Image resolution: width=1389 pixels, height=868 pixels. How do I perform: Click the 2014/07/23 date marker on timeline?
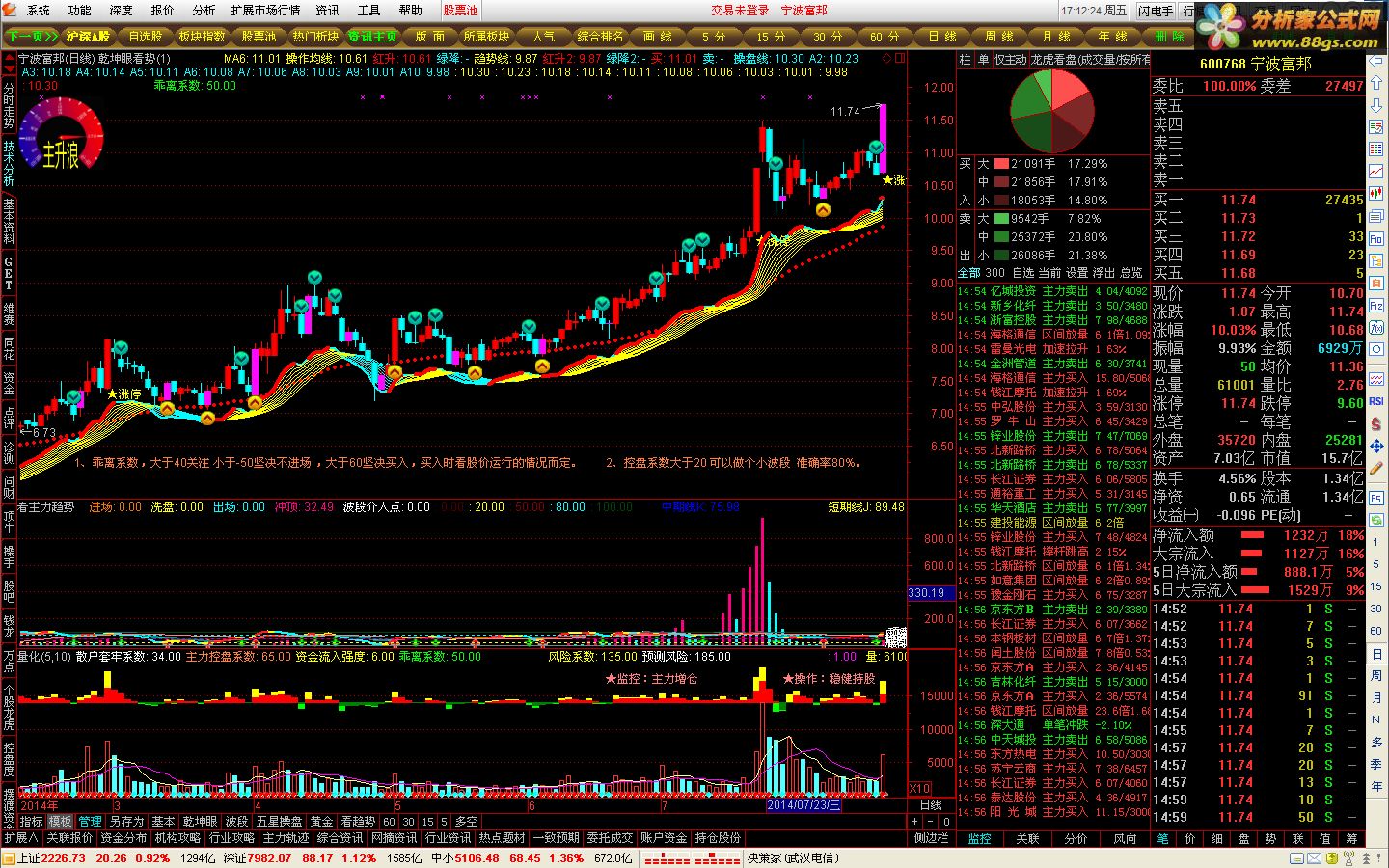point(803,804)
